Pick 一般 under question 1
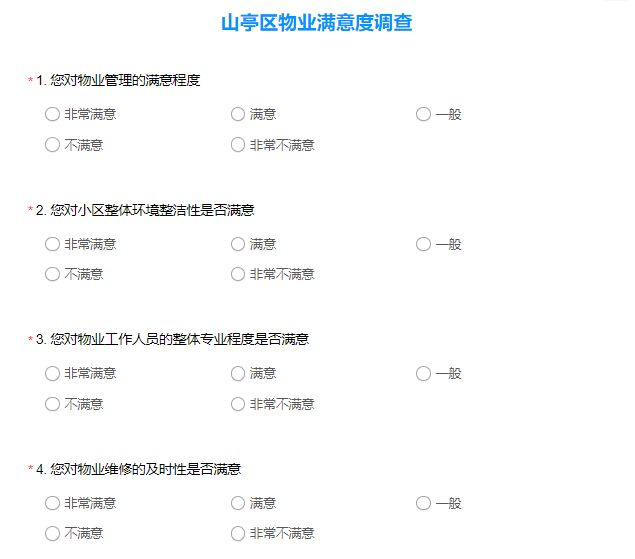Screen dimensions: 635x559 point(424,114)
